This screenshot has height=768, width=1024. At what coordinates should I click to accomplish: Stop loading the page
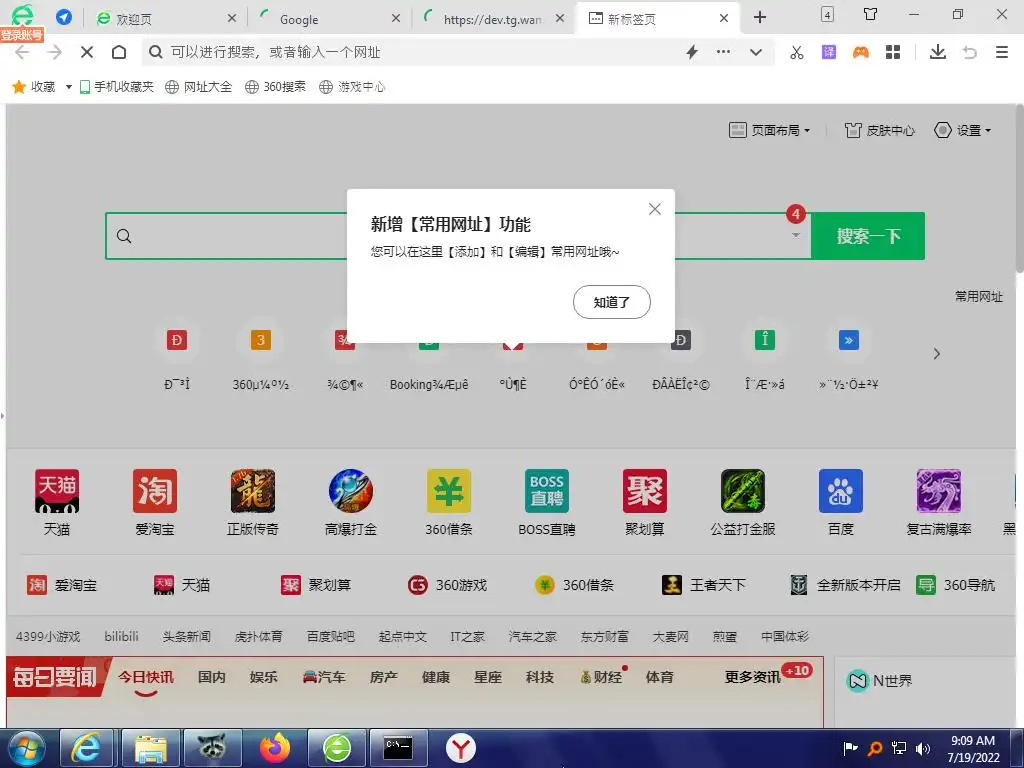(x=87, y=52)
